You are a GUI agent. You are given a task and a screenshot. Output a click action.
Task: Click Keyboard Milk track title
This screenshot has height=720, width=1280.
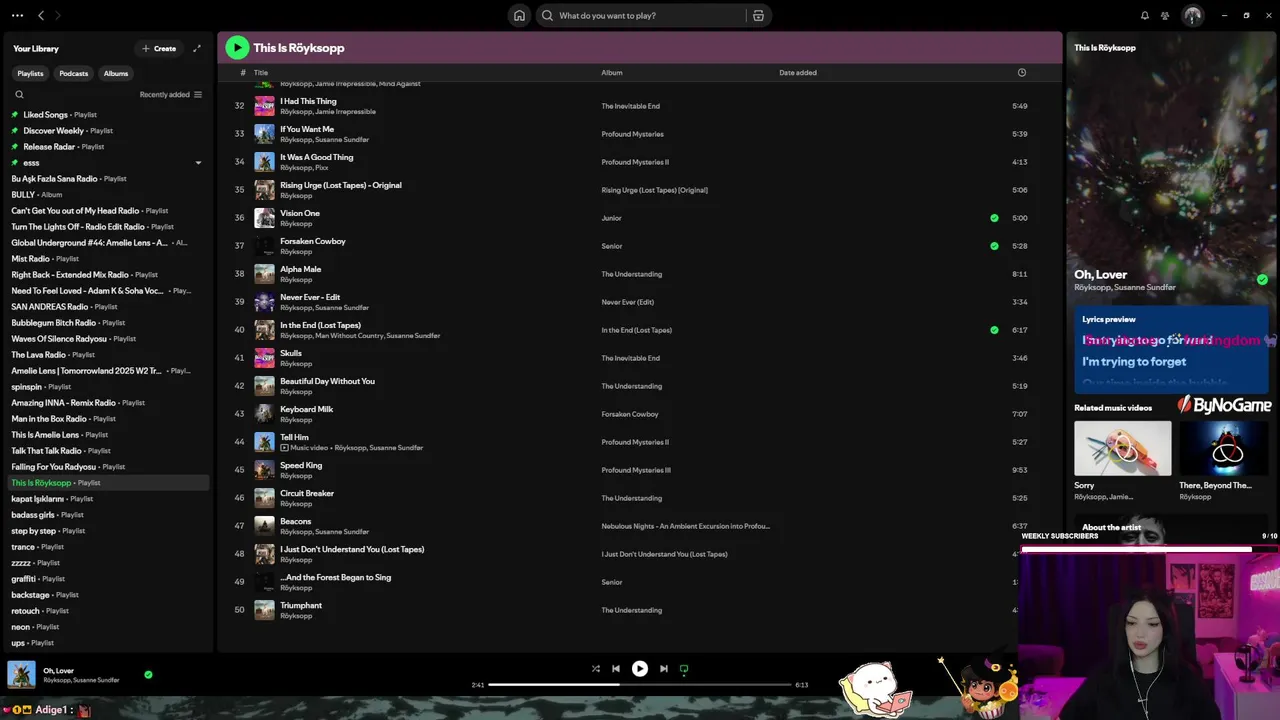[x=307, y=409]
